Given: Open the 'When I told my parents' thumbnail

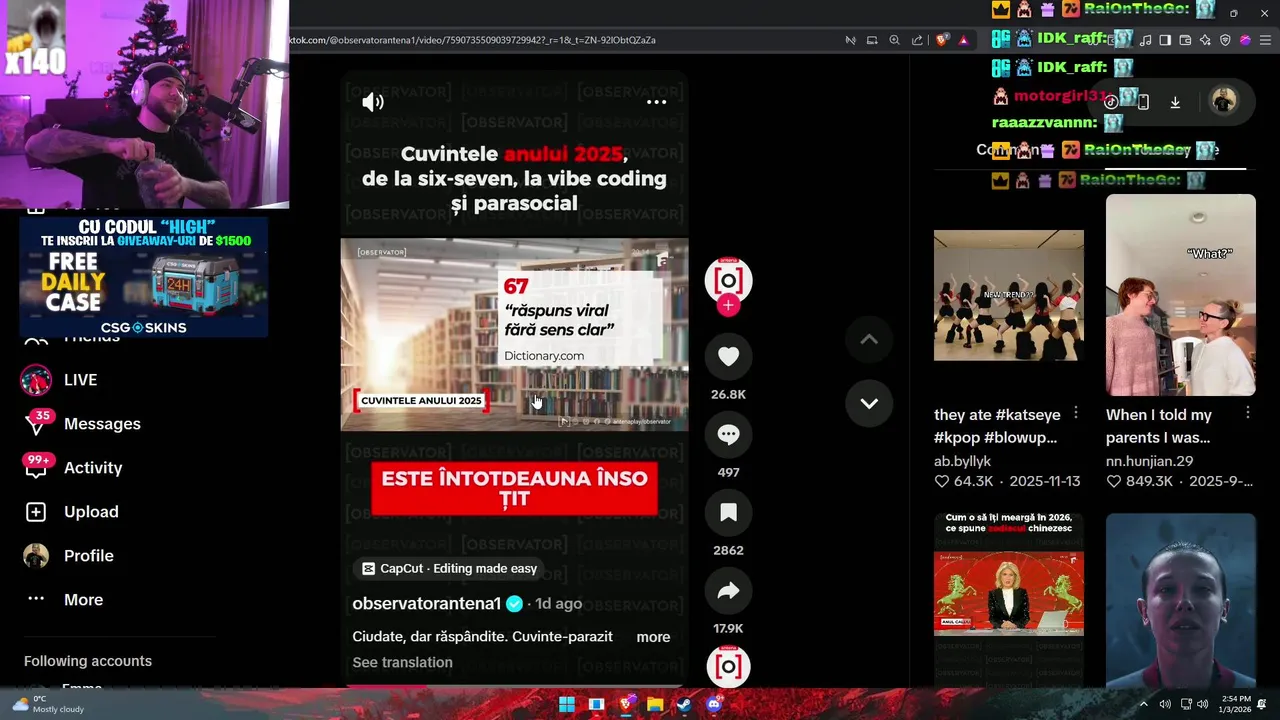Looking at the screenshot, I should (1180, 295).
